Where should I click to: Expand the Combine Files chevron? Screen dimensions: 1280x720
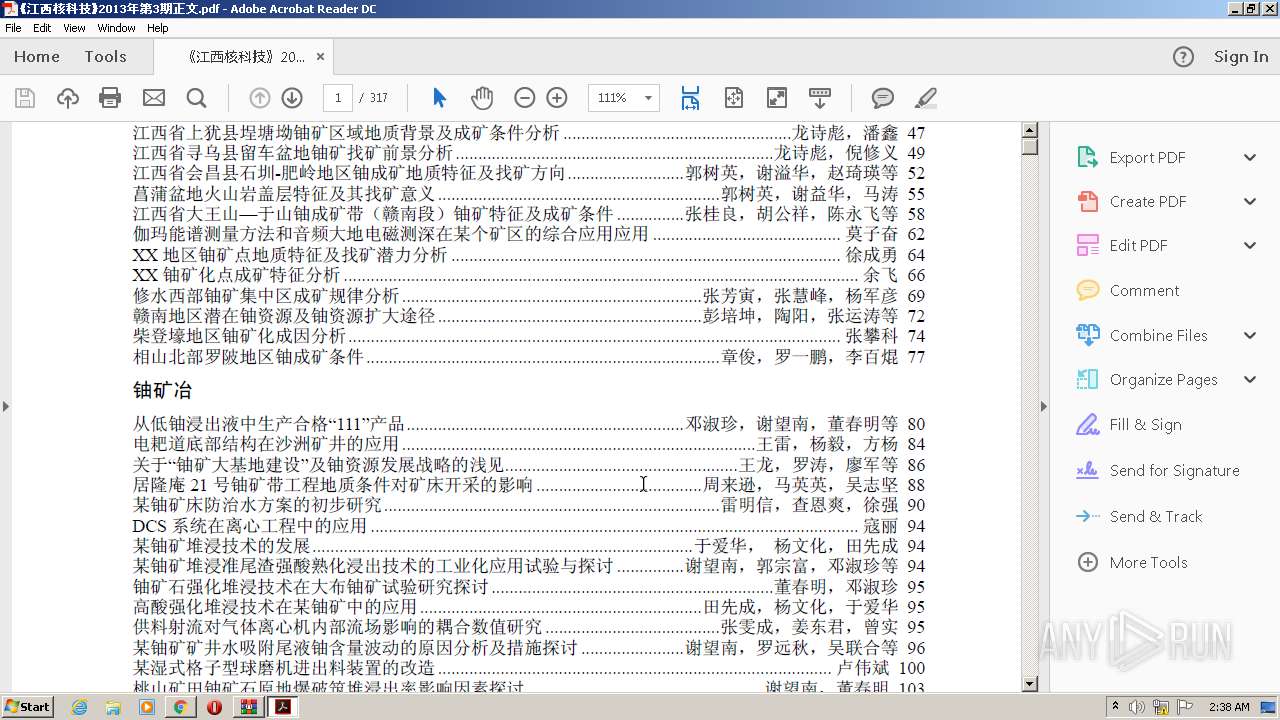tap(1250, 336)
